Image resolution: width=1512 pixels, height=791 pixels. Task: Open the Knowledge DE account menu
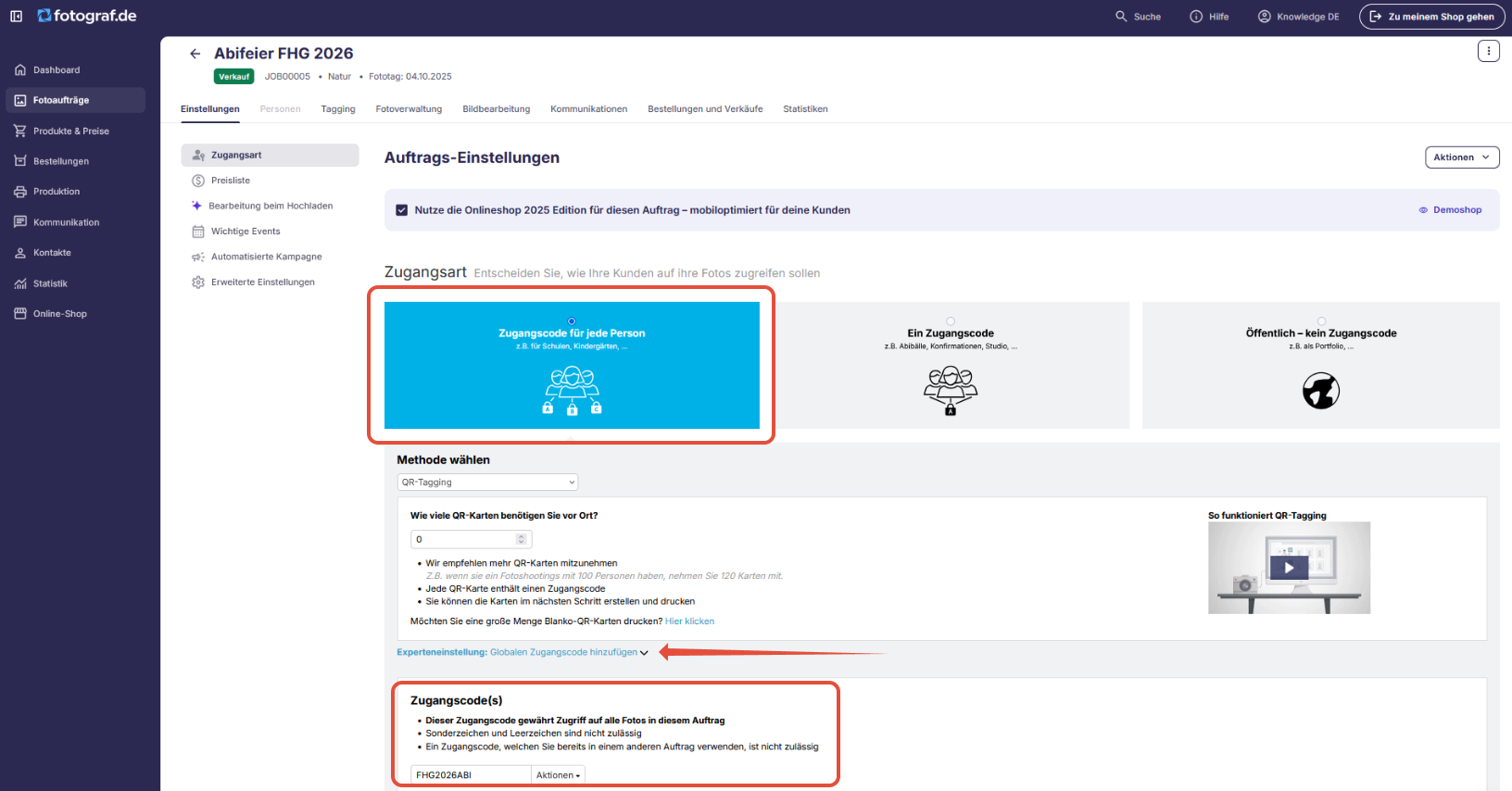pos(1298,17)
